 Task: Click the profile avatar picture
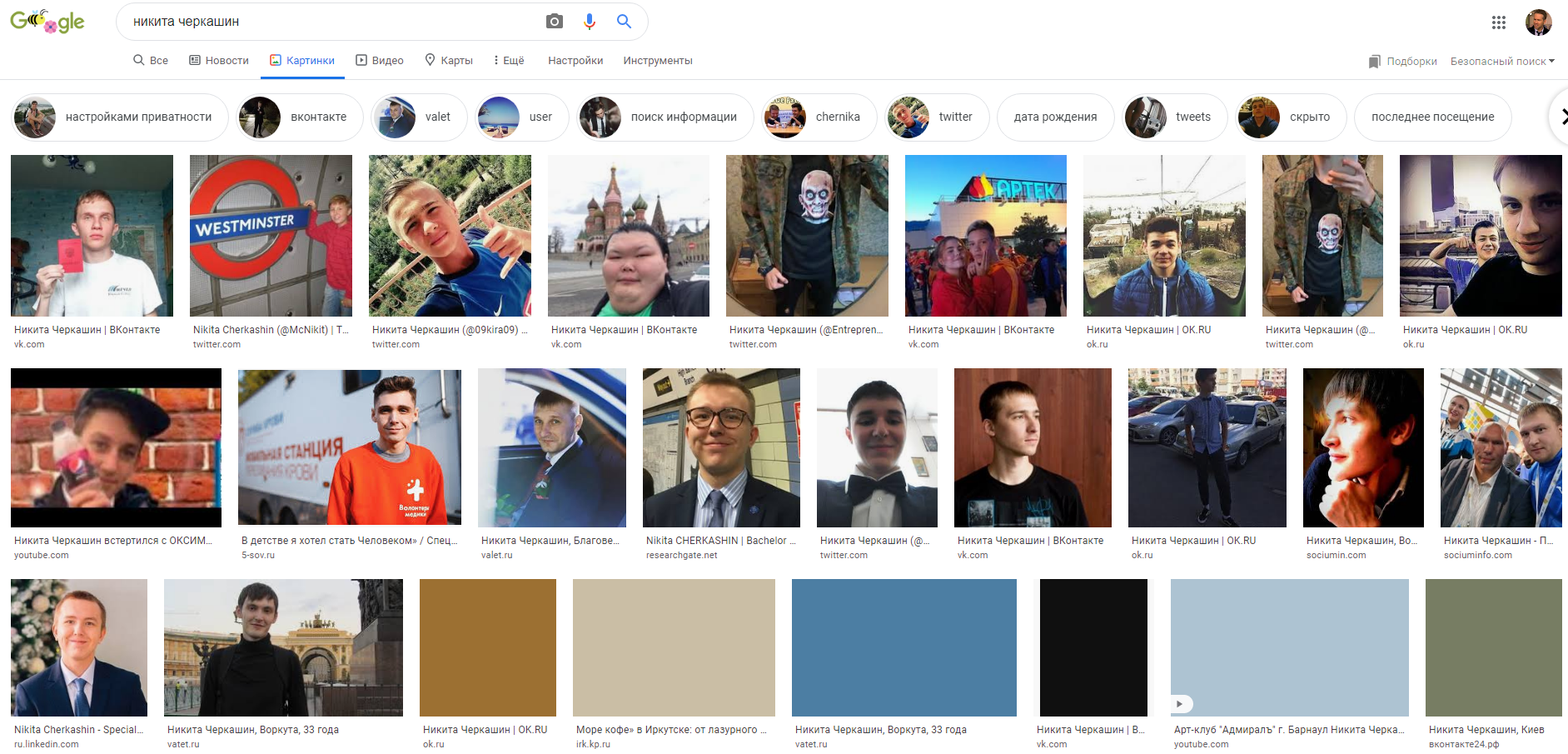click(1539, 22)
